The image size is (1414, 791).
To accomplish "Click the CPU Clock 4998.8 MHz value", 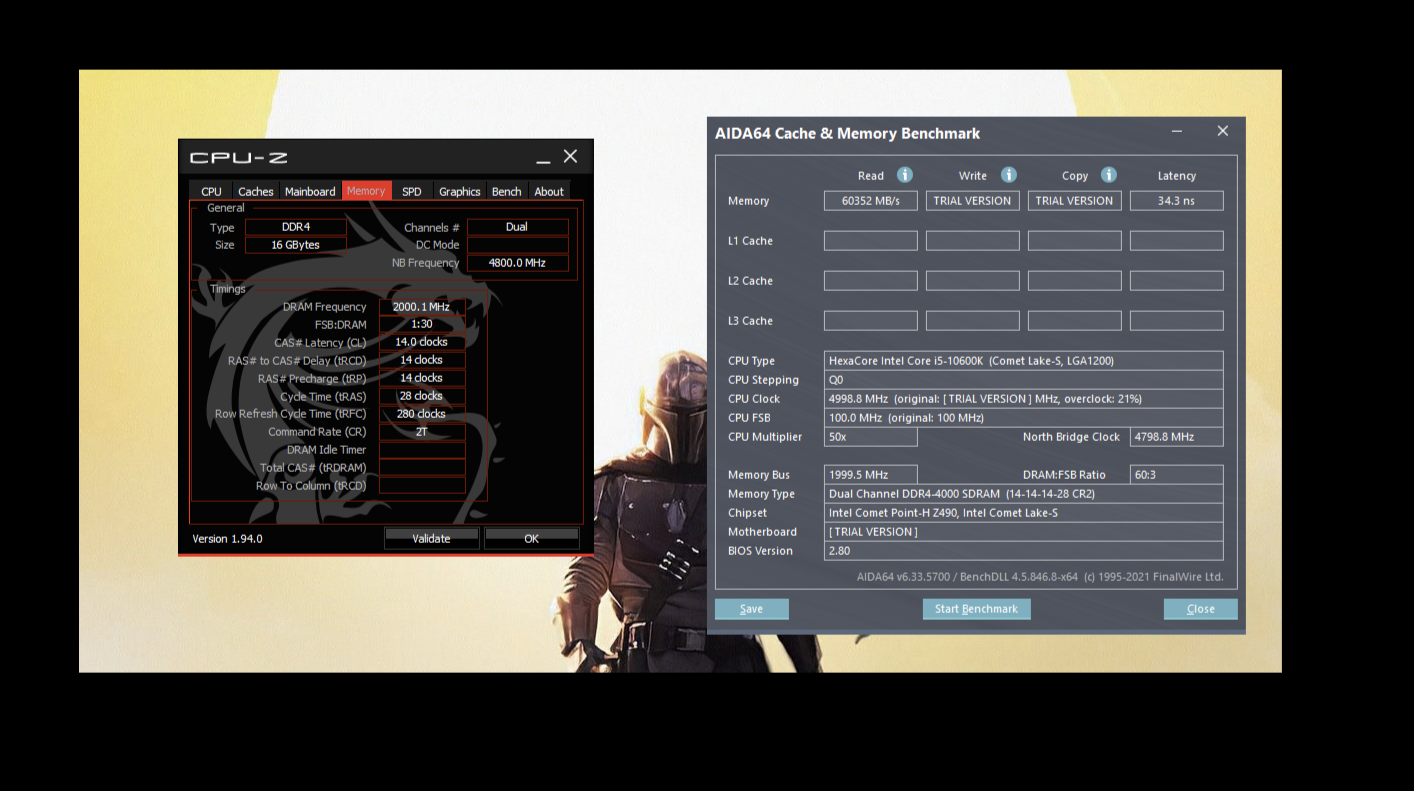I will pyautogui.click(x=1024, y=399).
